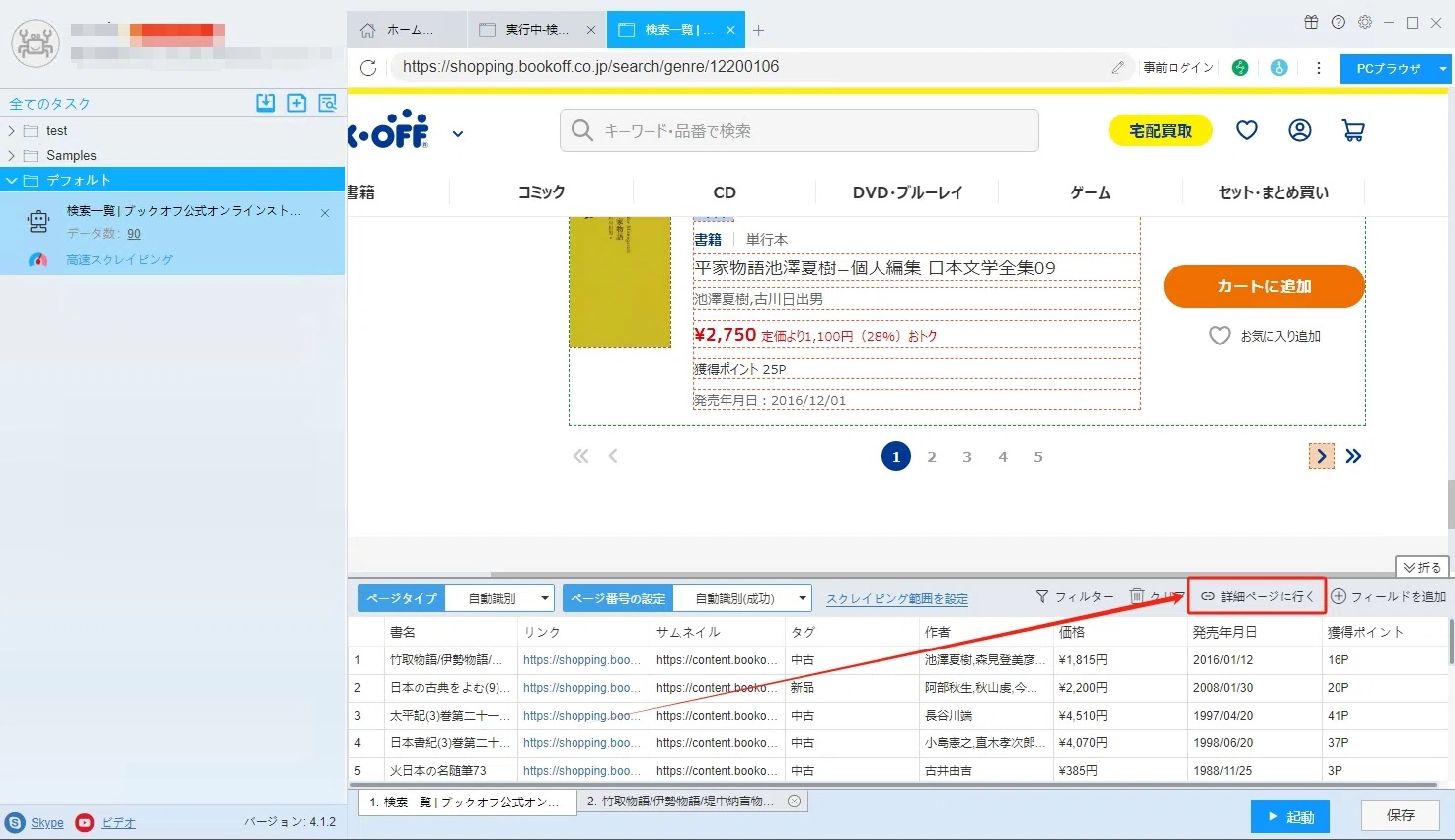The width and height of the screenshot is (1455, 840).
Task: Switch to the ホーム tab
Action: click(x=408, y=30)
